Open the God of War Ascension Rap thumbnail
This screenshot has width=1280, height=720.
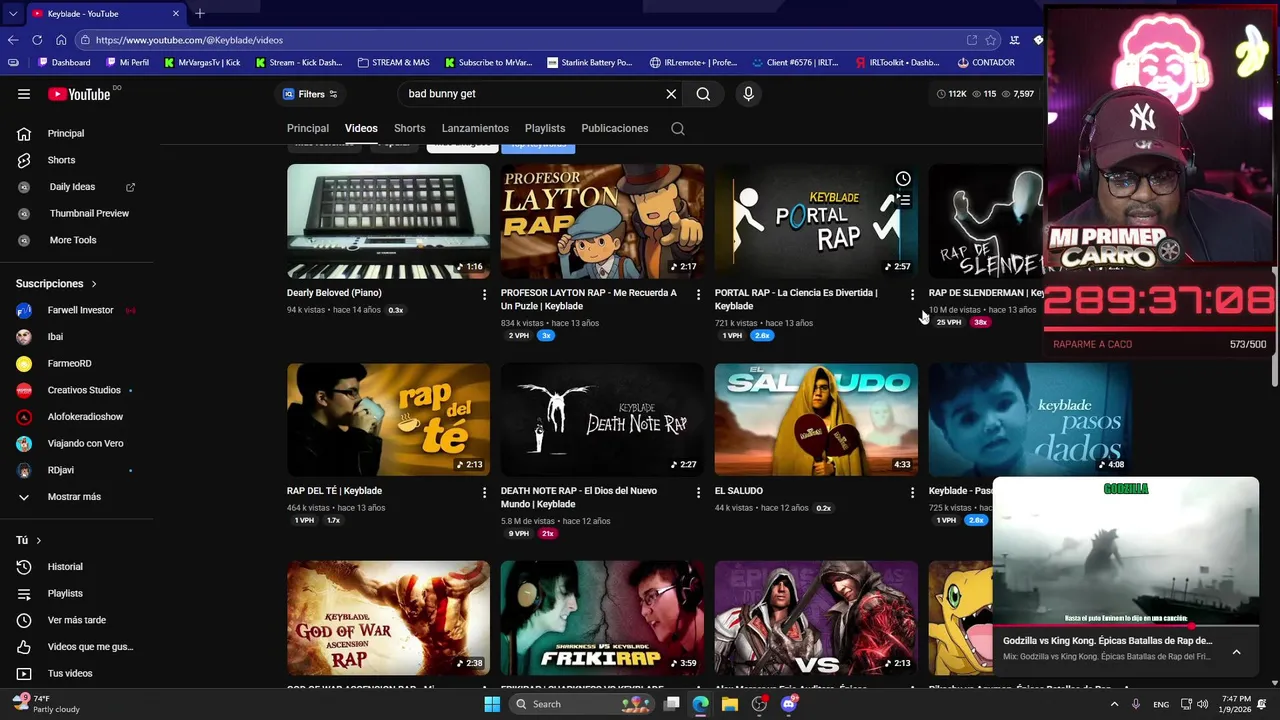(388, 617)
